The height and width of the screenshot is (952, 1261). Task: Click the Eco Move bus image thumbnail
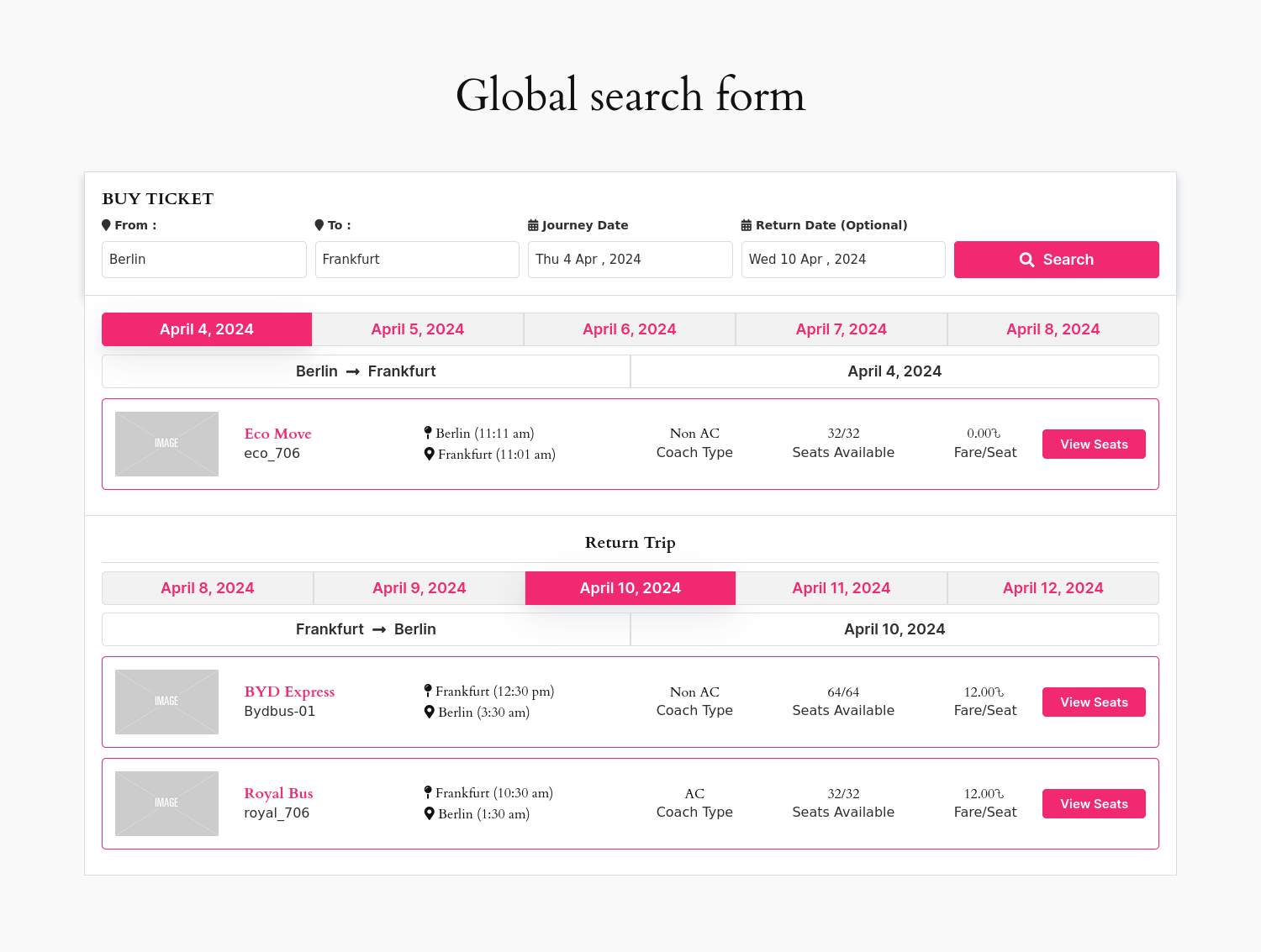pos(166,444)
